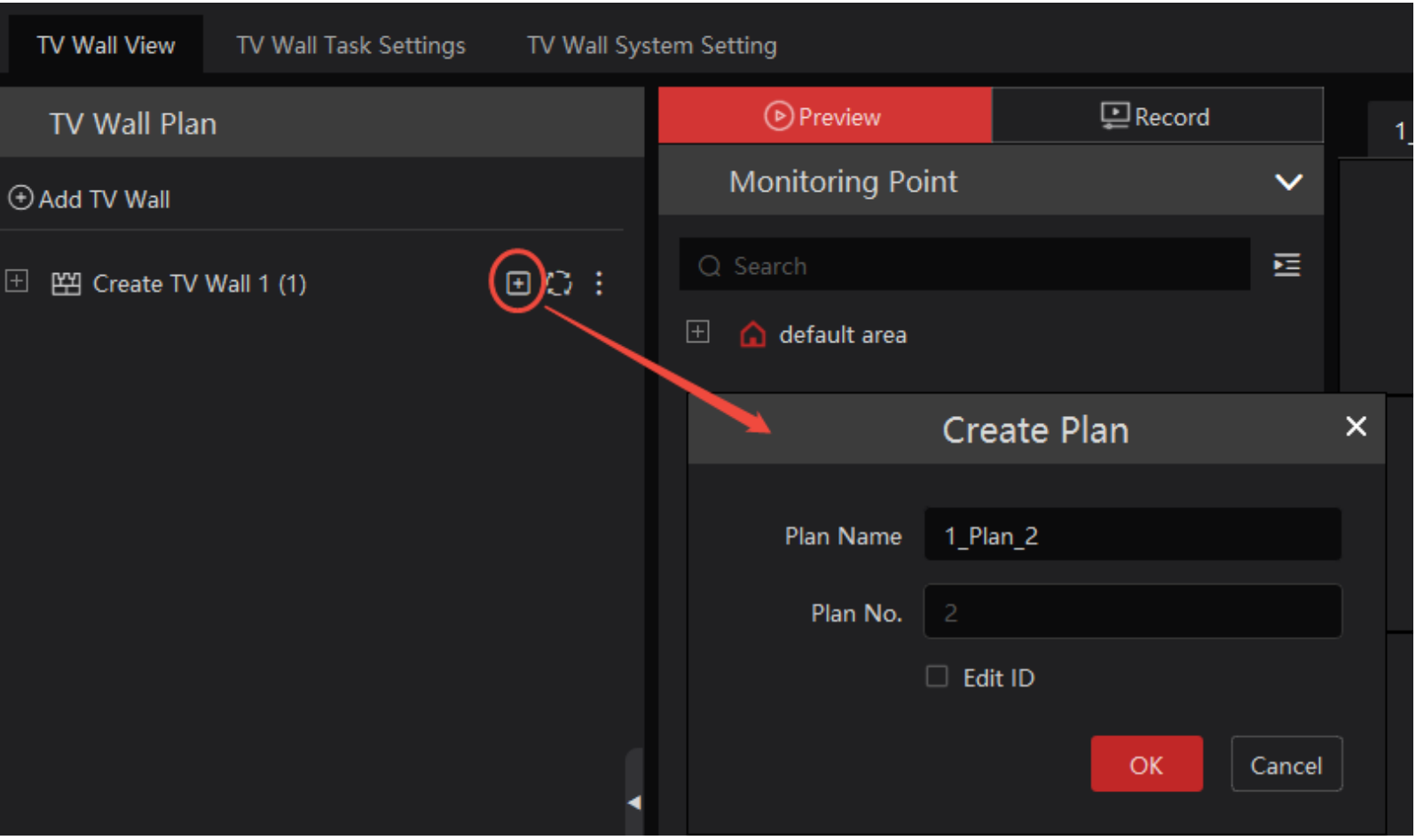Expand the default area tree node
This screenshot has height=840, width=1416.
point(698,332)
